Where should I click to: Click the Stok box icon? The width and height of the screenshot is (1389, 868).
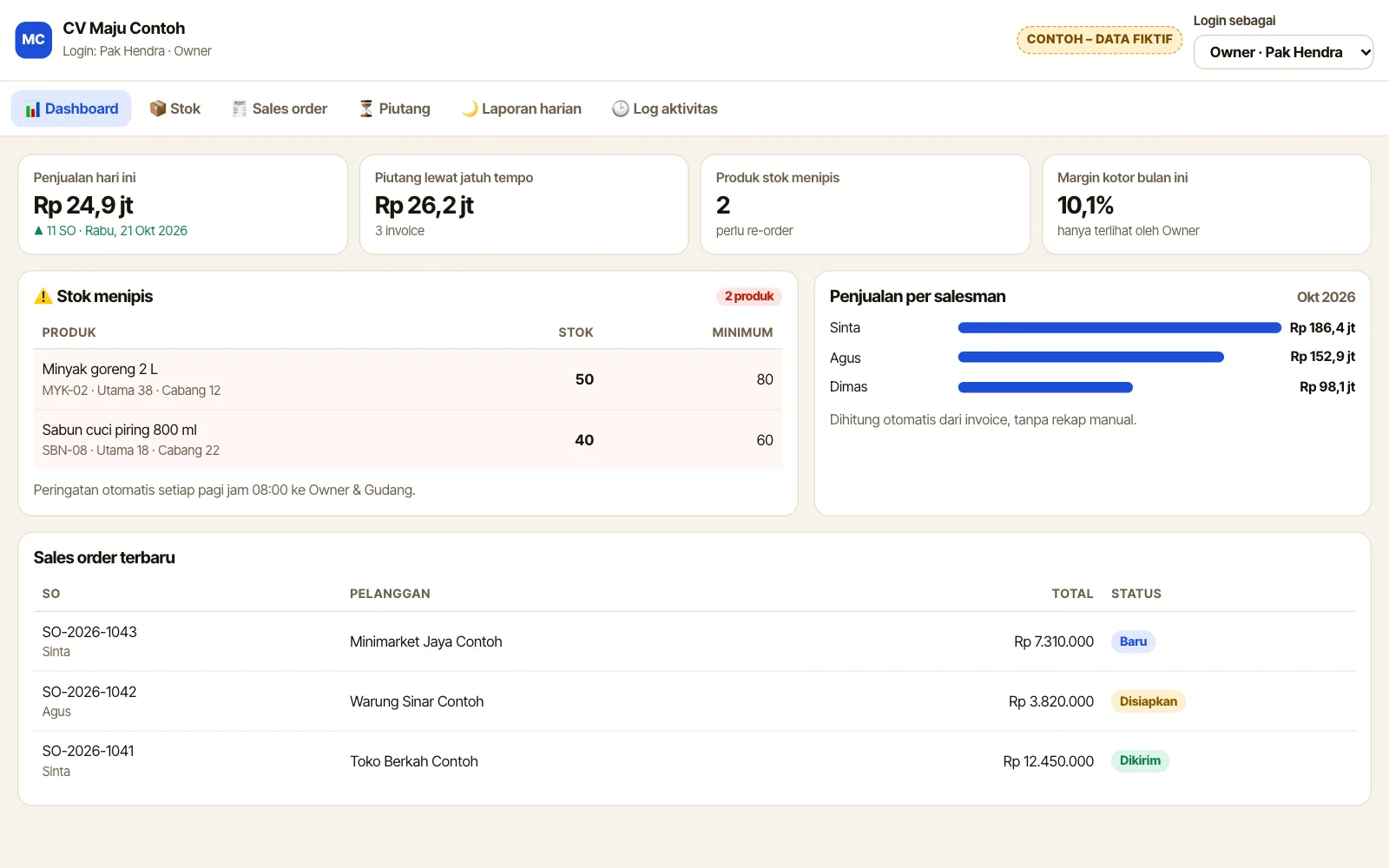tap(158, 108)
